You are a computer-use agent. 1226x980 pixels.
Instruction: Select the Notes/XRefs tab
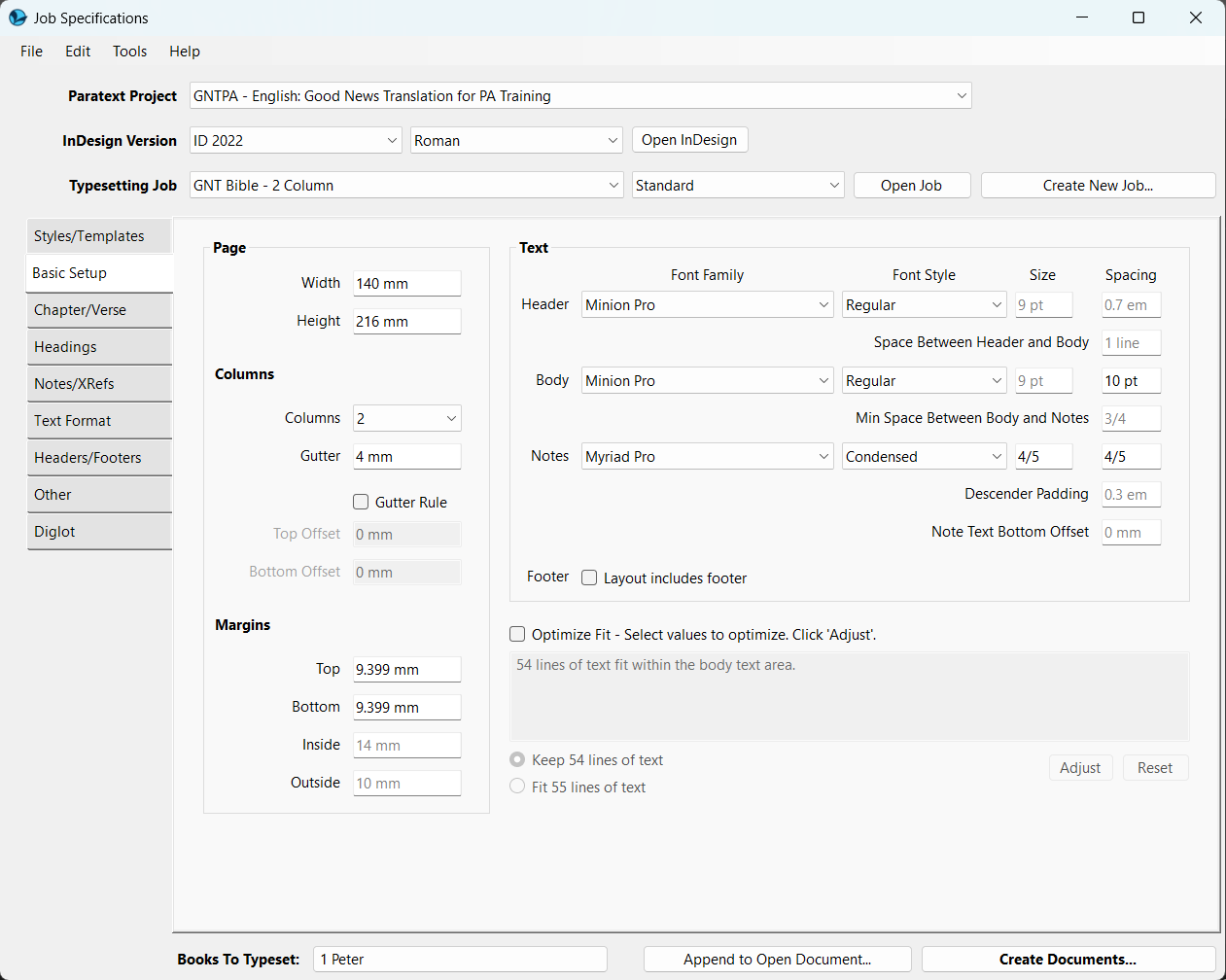[x=99, y=384]
